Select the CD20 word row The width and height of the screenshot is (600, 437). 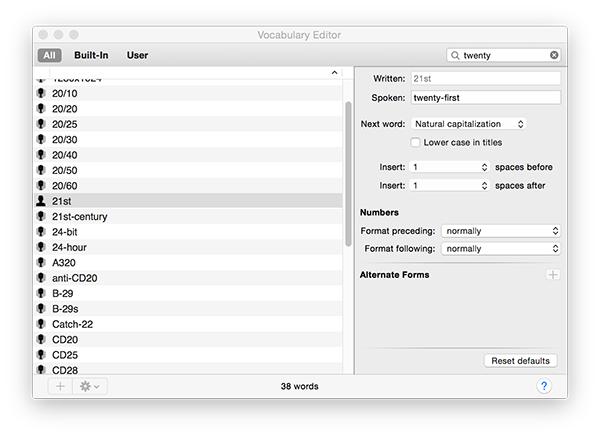tap(188, 339)
